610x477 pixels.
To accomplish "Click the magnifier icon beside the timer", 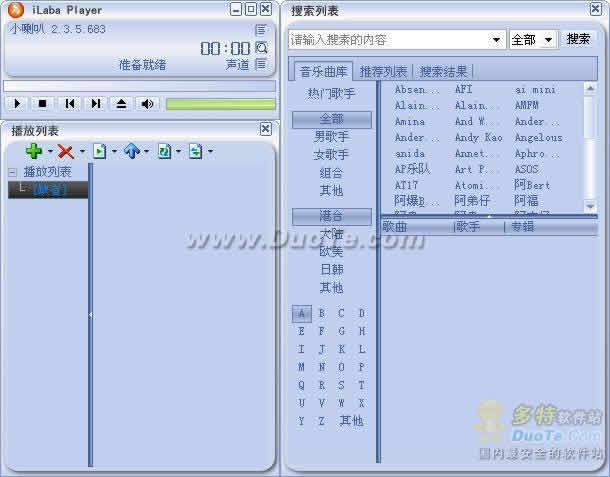I will 261,48.
